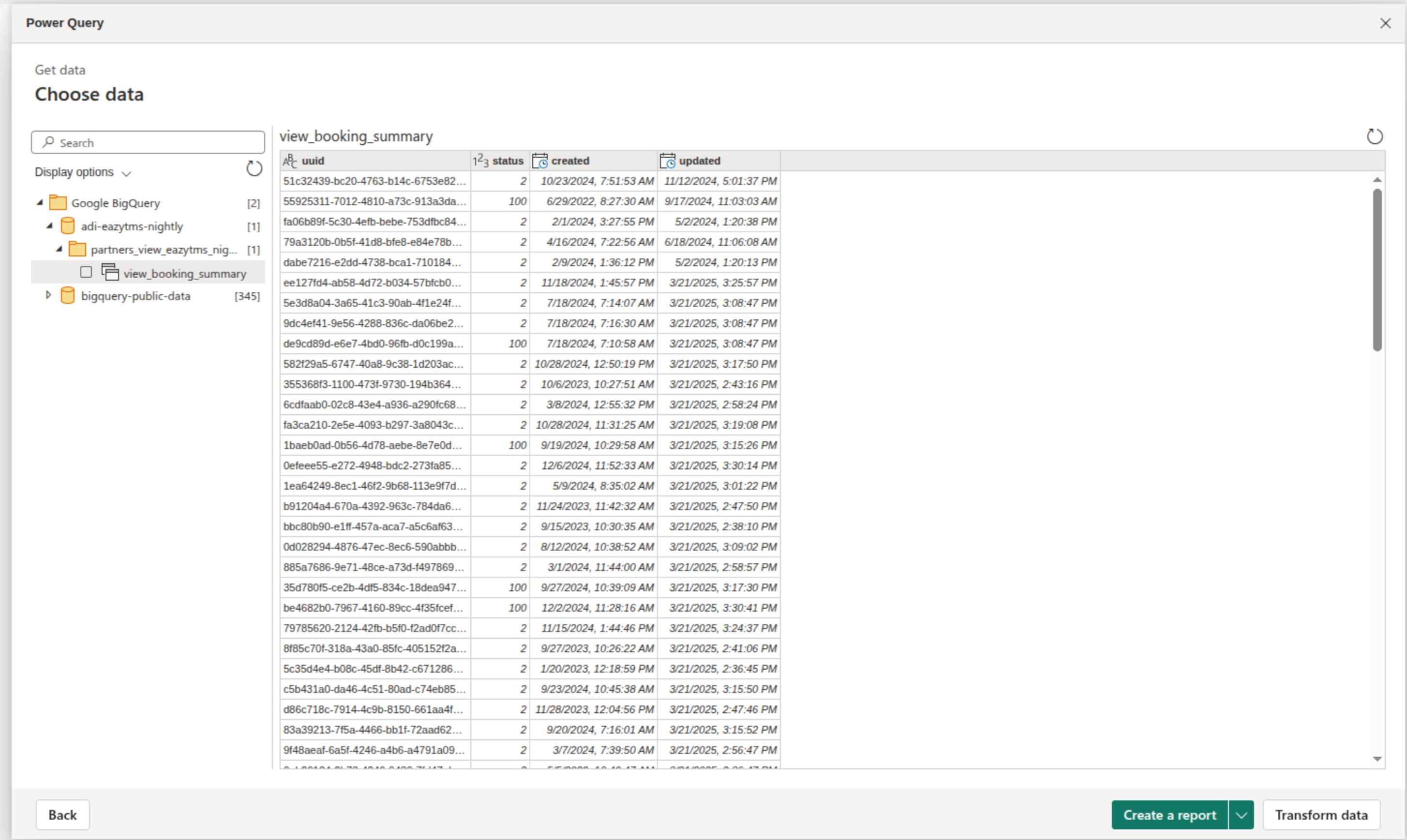Screen dimensions: 1407x840
Task: Close the Power Query dialog
Action: point(1386,23)
